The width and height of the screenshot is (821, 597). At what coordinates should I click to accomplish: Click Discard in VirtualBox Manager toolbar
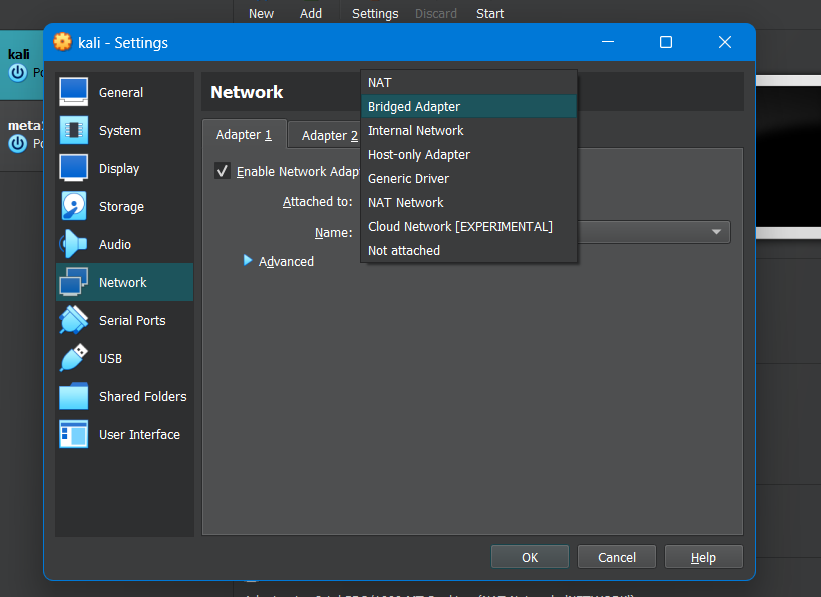(x=436, y=14)
